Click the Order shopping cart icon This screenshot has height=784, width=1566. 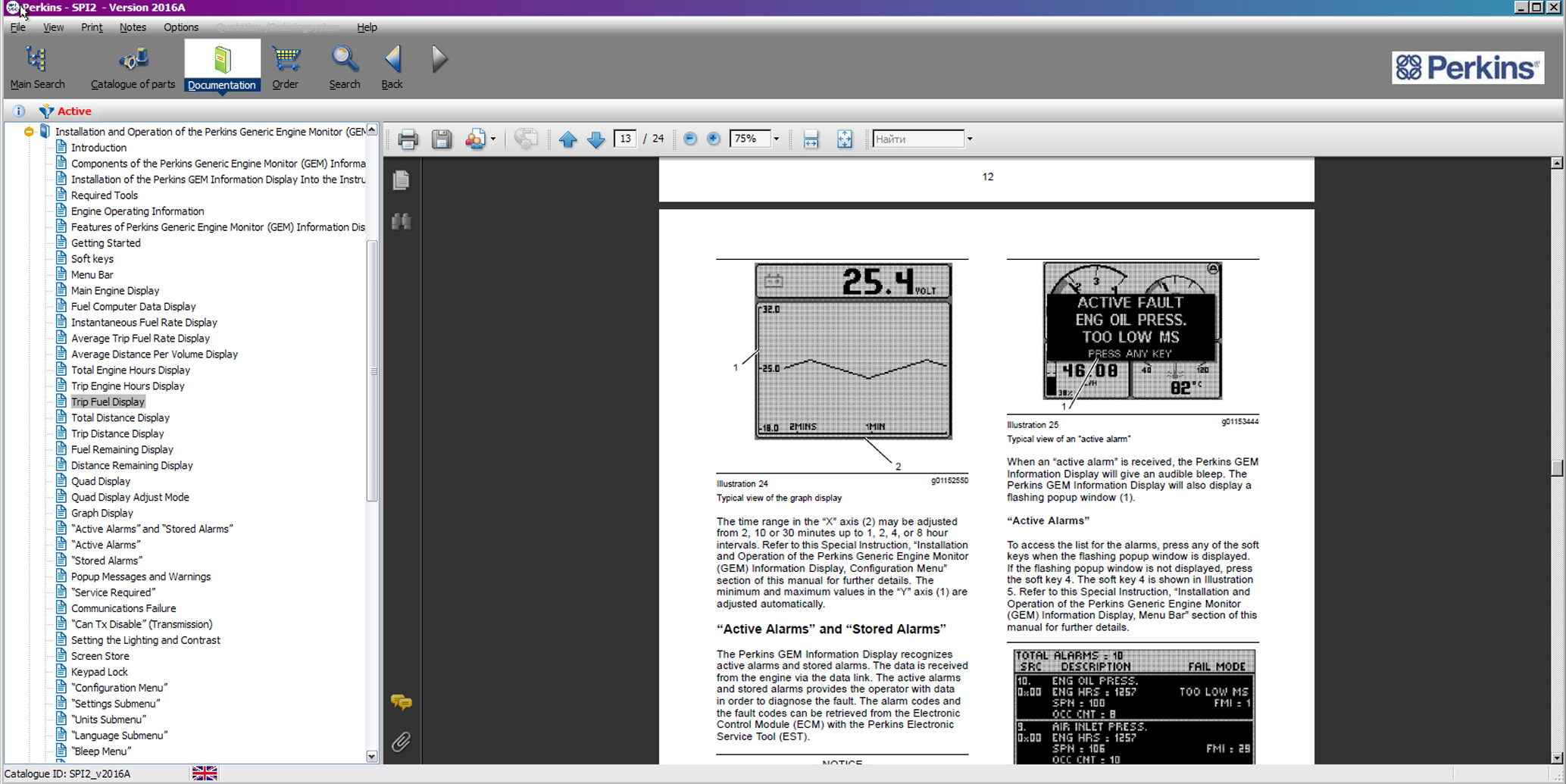(286, 67)
